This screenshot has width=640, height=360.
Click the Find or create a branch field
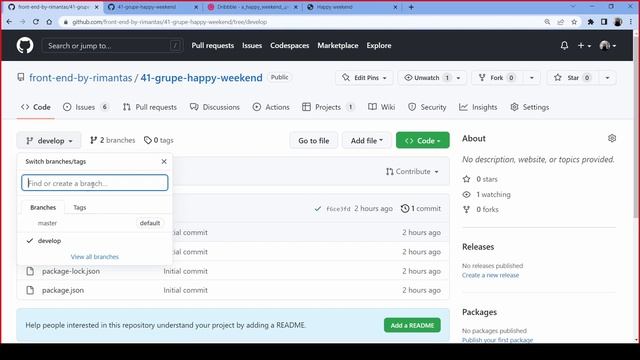(x=95, y=183)
